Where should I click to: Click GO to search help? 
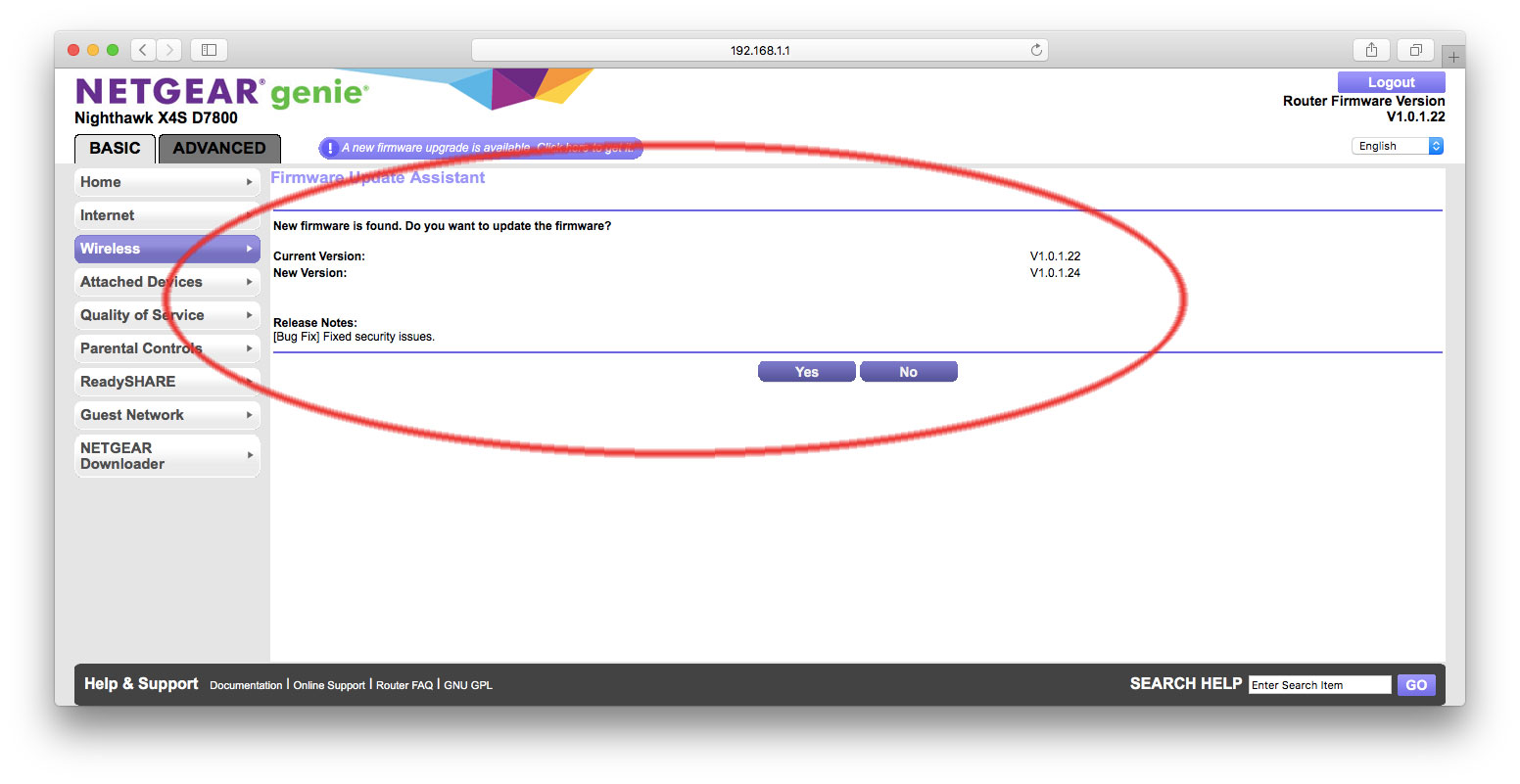tap(1416, 685)
